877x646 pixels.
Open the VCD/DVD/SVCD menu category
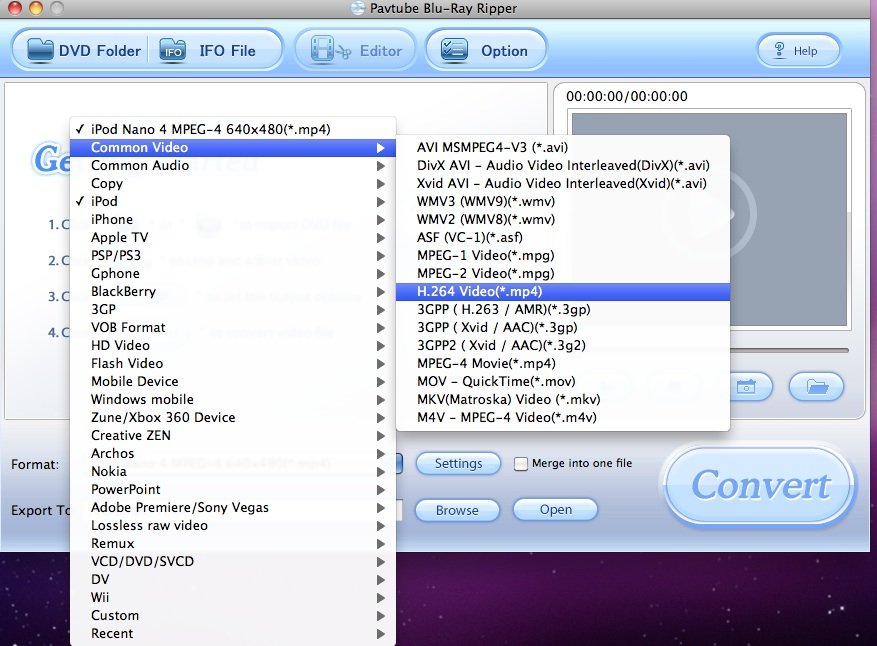(233, 562)
